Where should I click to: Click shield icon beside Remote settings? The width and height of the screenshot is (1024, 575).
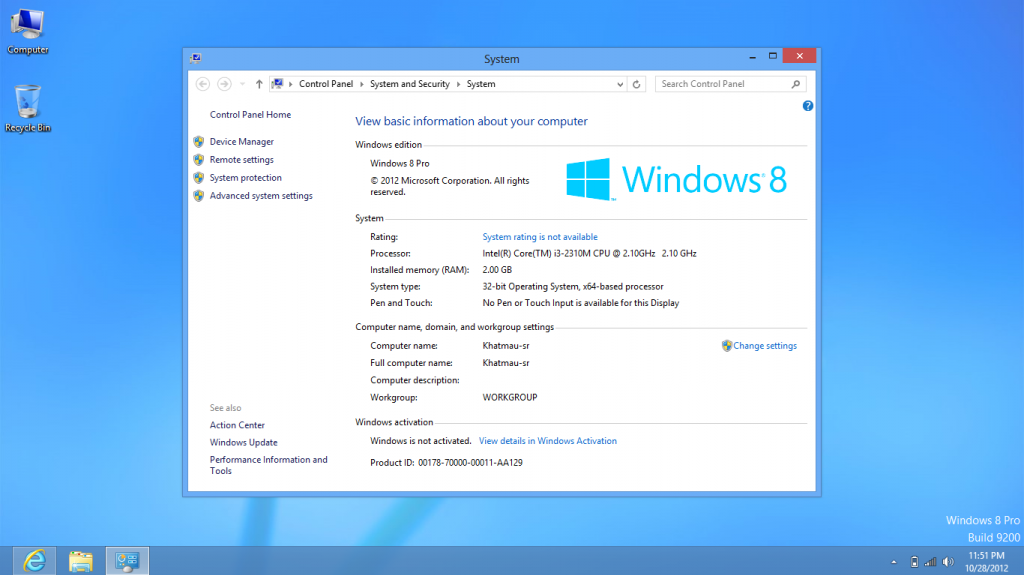click(199, 159)
